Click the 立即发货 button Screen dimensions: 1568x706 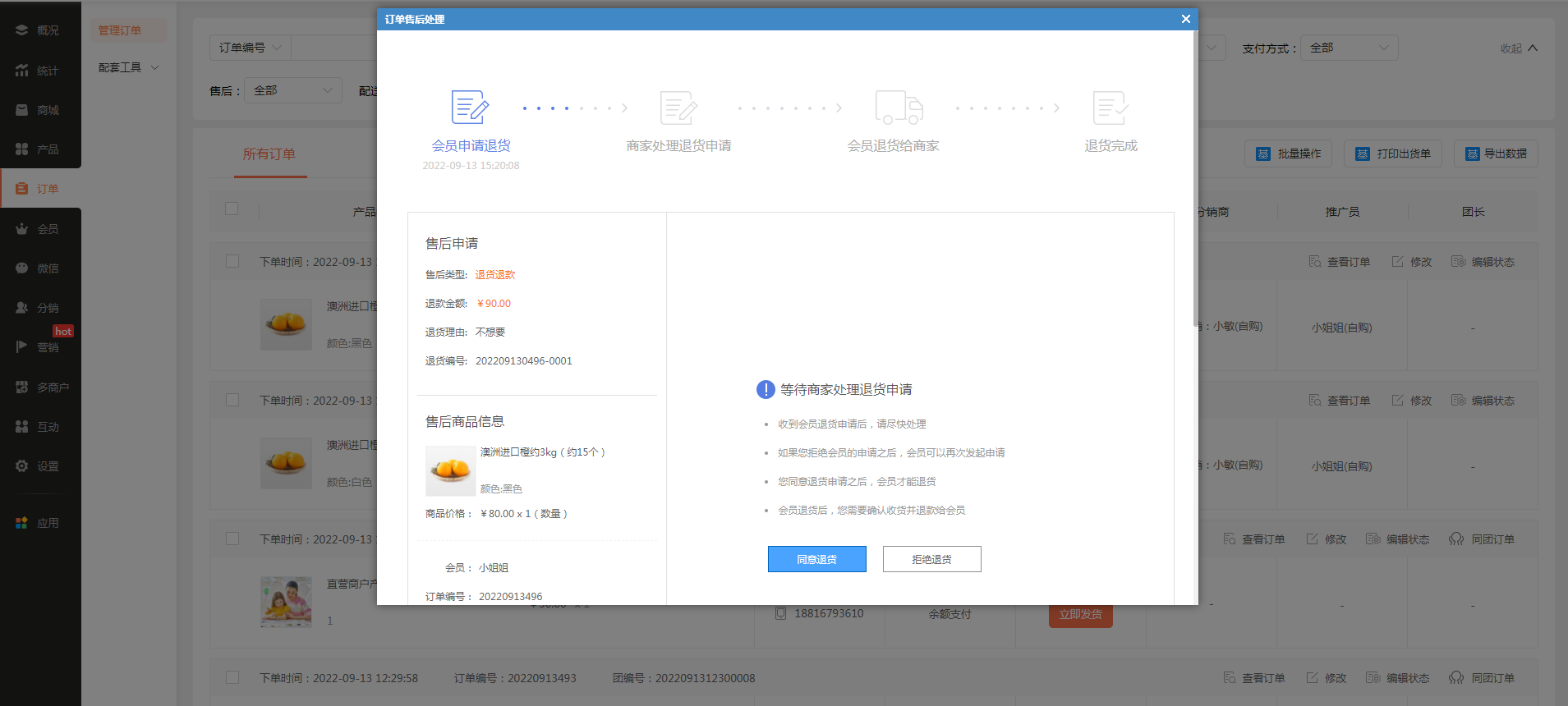tap(1080, 614)
